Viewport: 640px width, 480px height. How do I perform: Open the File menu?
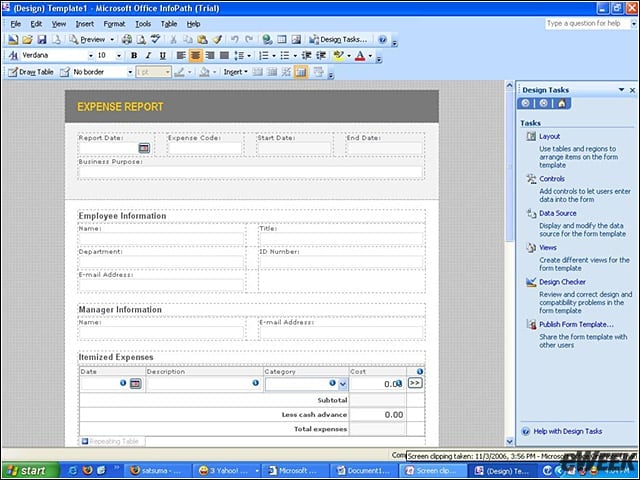[15, 24]
